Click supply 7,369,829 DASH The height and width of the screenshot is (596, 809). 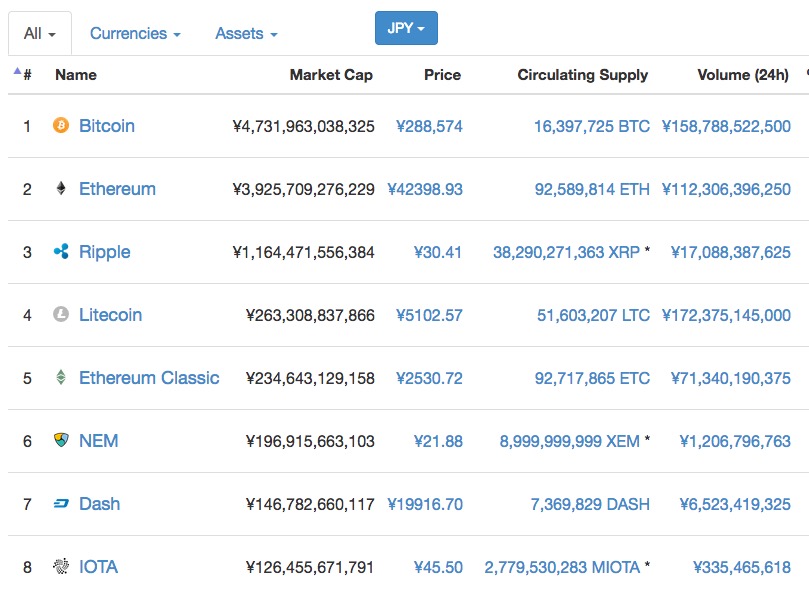[x=590, y=504]
